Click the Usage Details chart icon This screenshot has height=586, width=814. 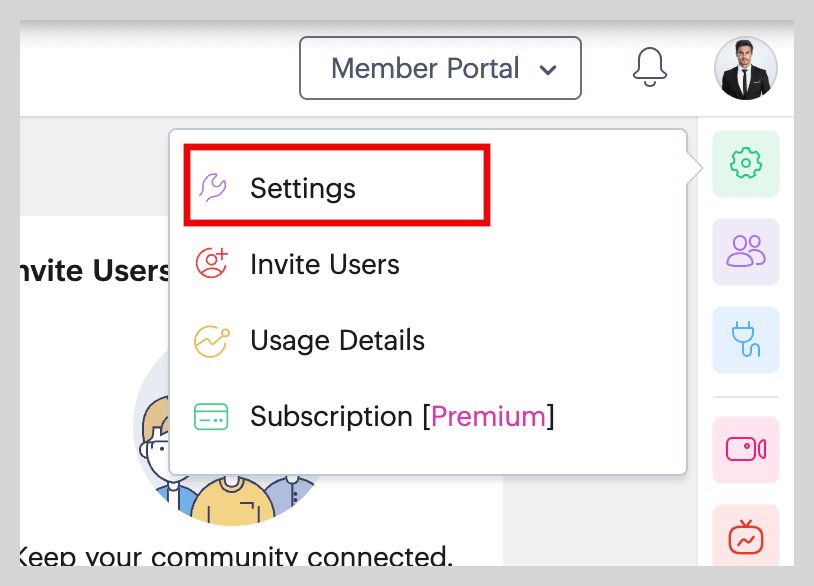tap(212, 340)
